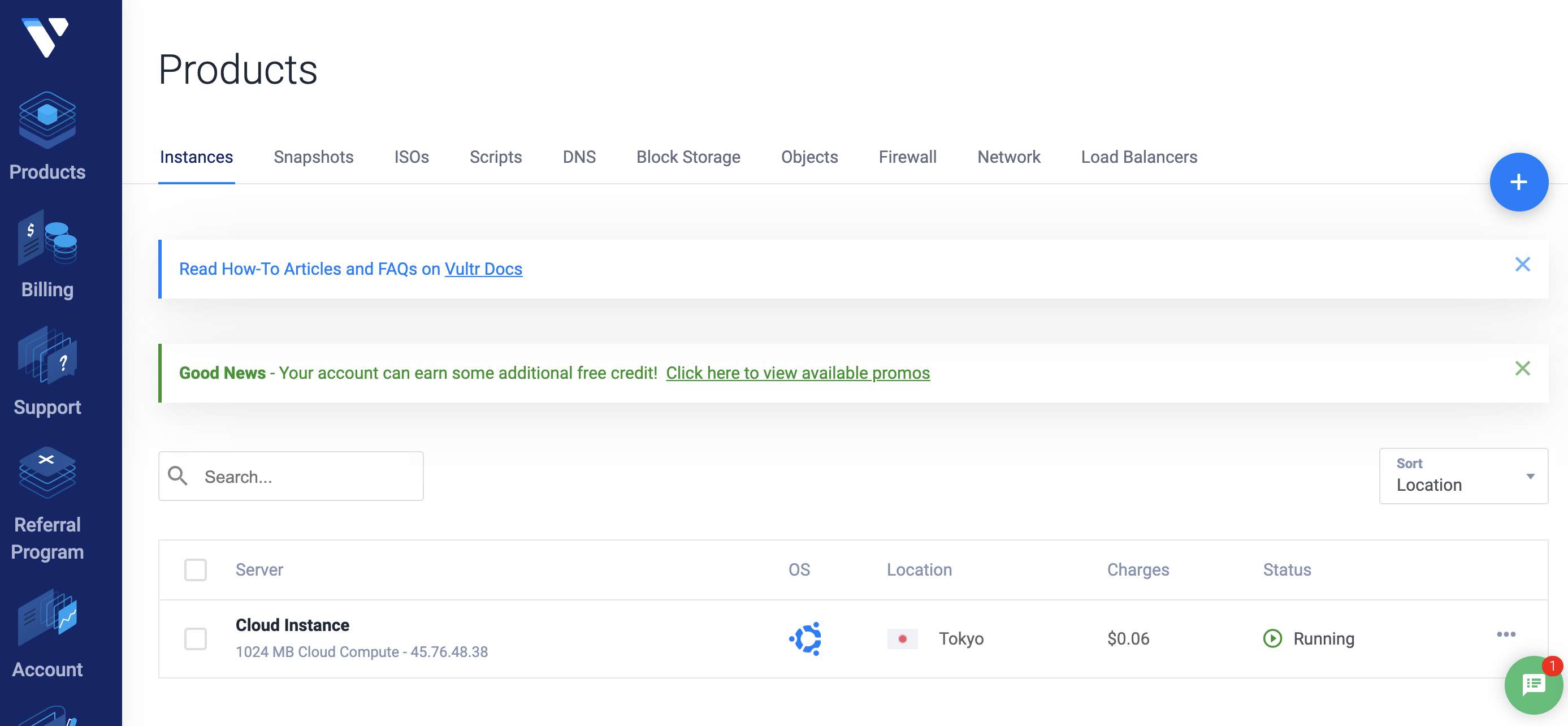Click the blue plus deploy button

click(x=1518, y=182)
